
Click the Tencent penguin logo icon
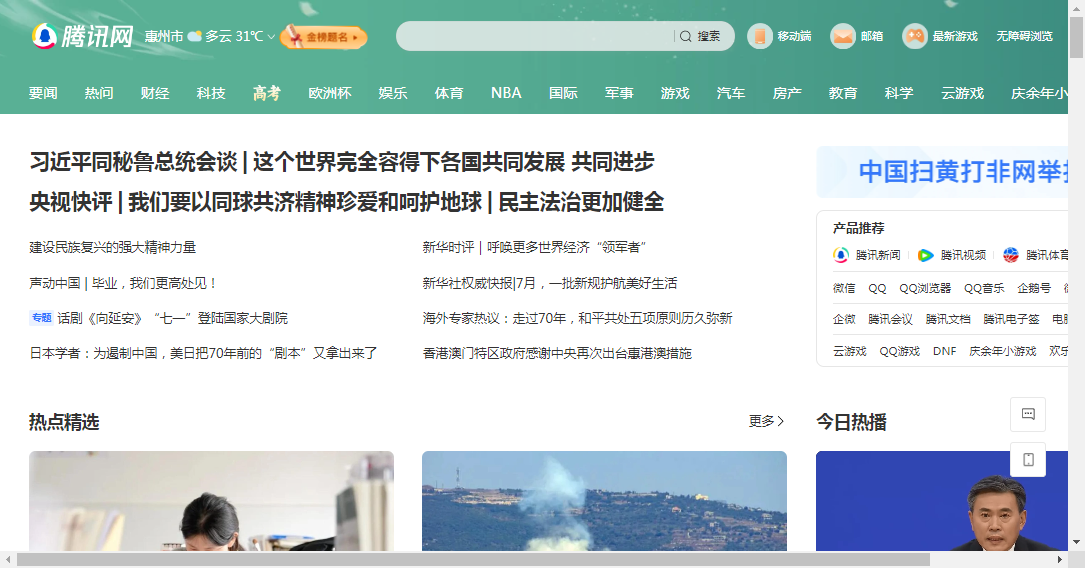coord(44,36)
